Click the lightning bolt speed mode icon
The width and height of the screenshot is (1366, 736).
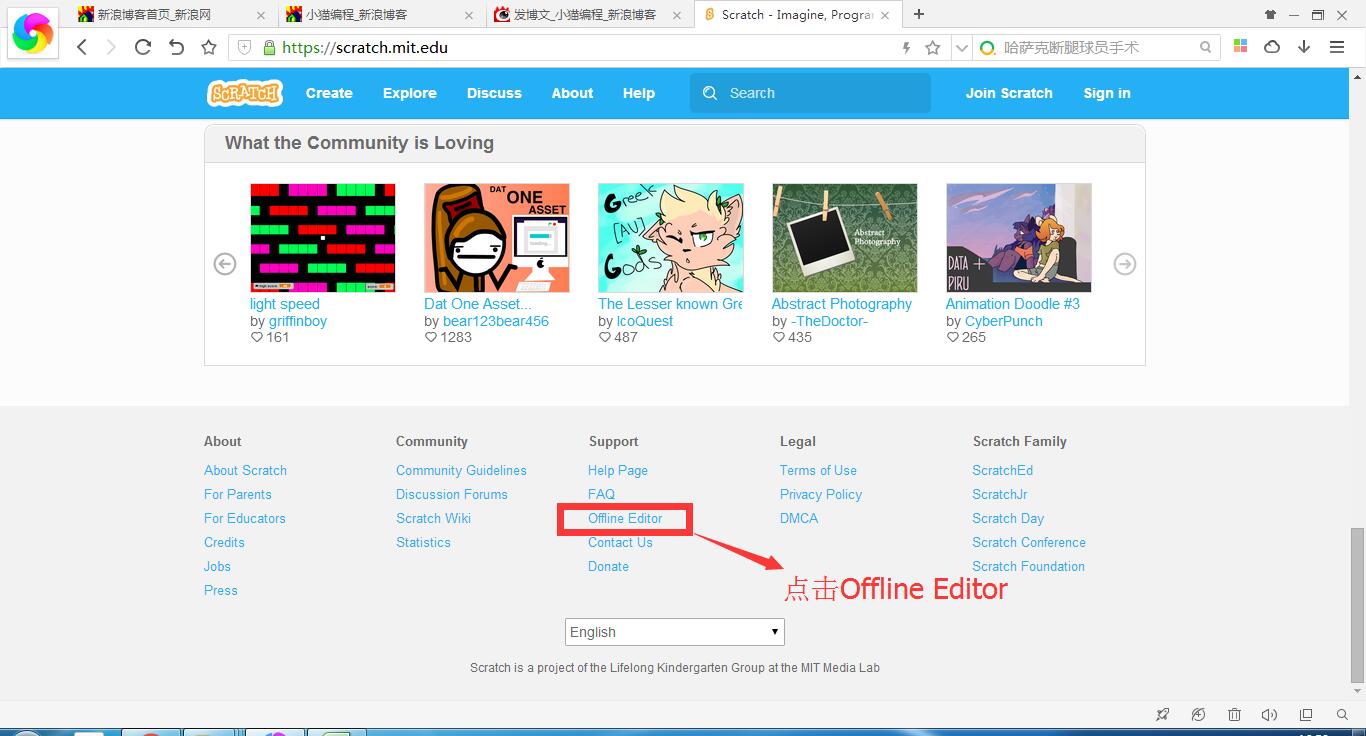[x=907, y=47]
